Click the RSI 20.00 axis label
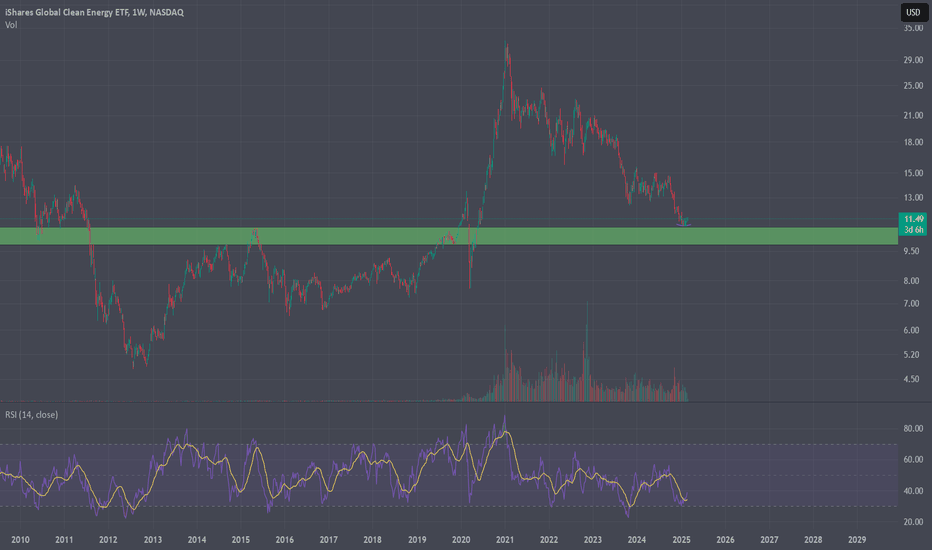932x550 pixels. point(914,521)
